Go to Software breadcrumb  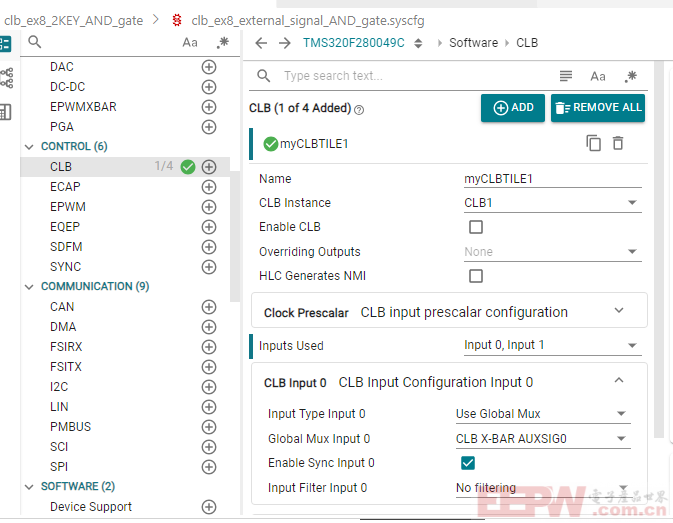[x=473, y=43]
